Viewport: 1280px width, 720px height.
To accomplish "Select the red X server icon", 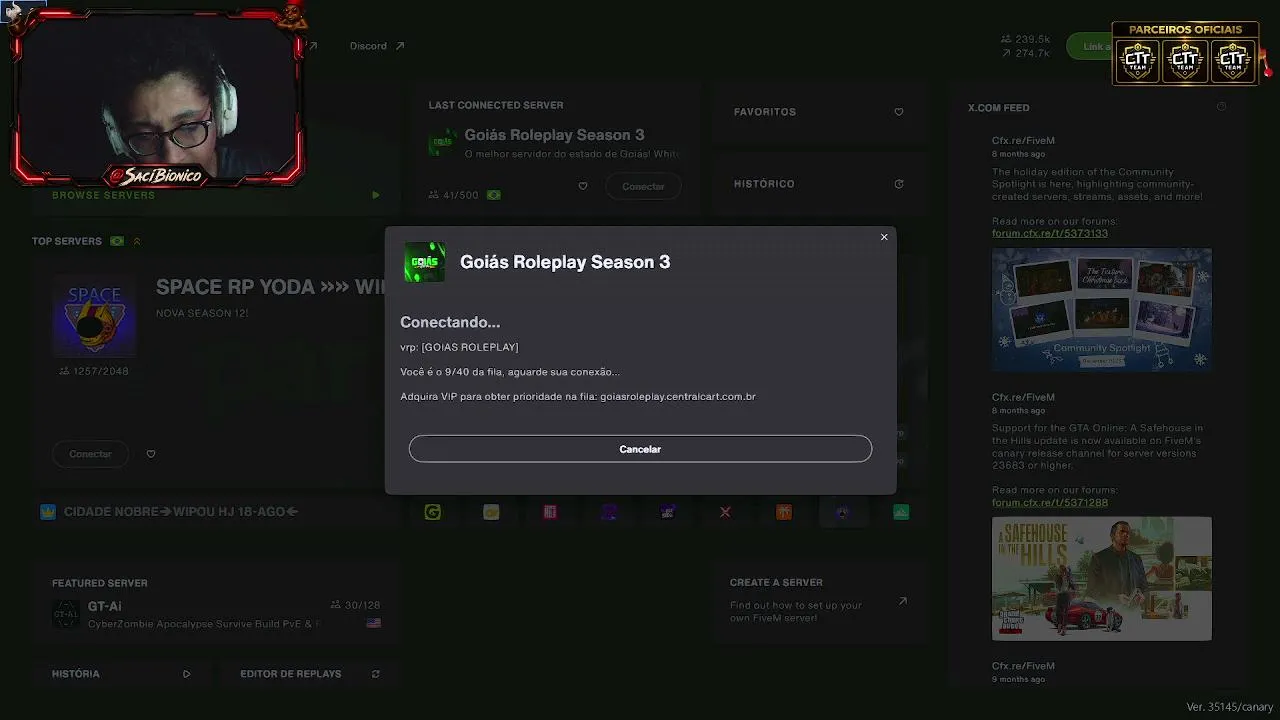I will click(725, 512).
